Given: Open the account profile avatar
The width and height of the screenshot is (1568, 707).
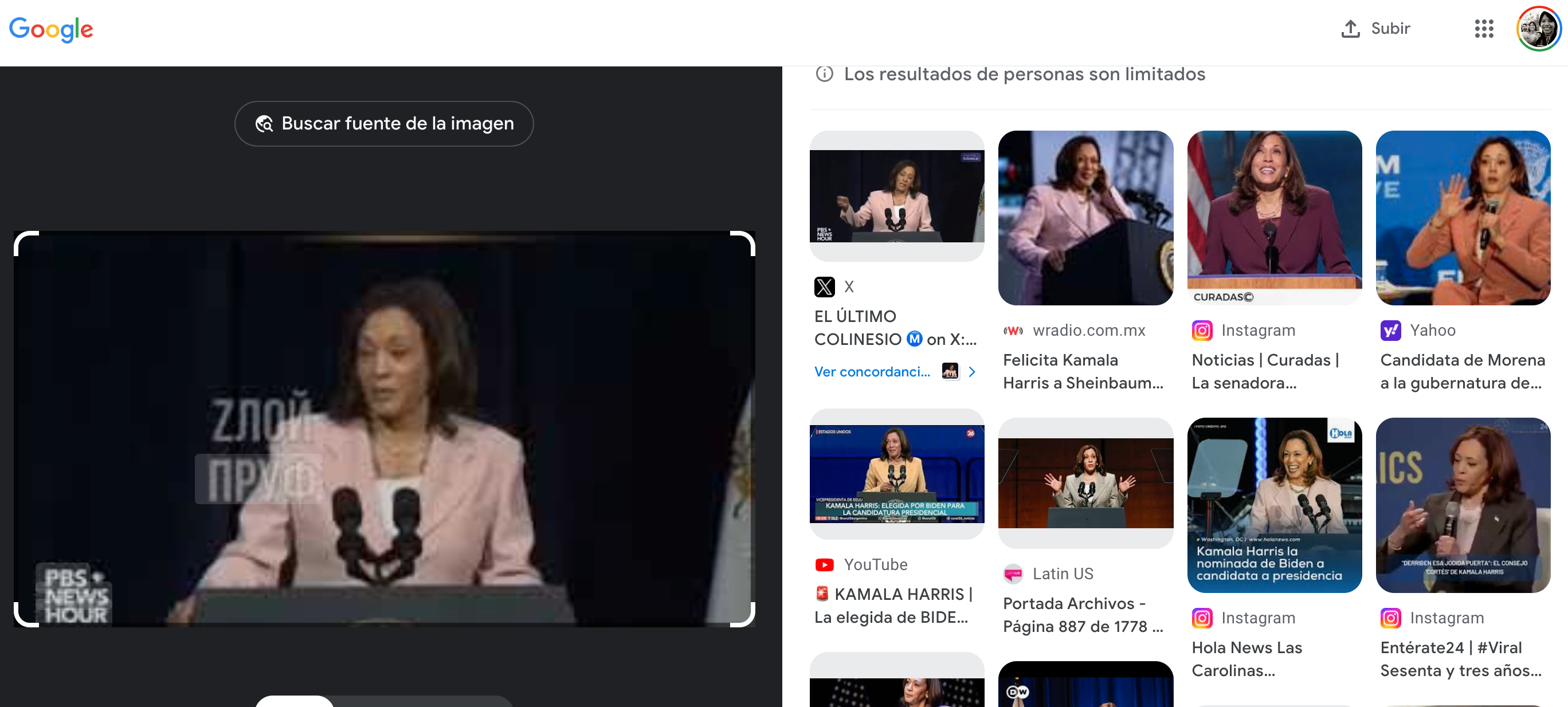Looking at the screenshot, I should 1538,29.
